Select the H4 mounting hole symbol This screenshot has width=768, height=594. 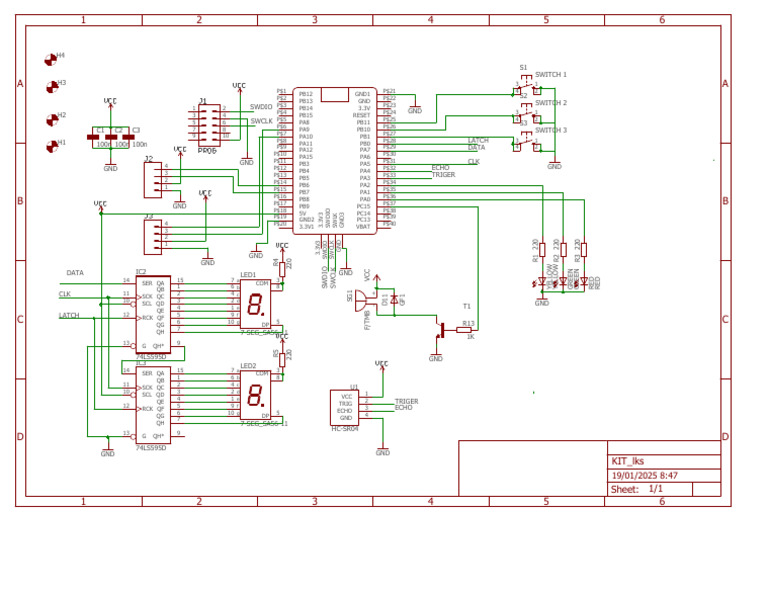point(50,60)
